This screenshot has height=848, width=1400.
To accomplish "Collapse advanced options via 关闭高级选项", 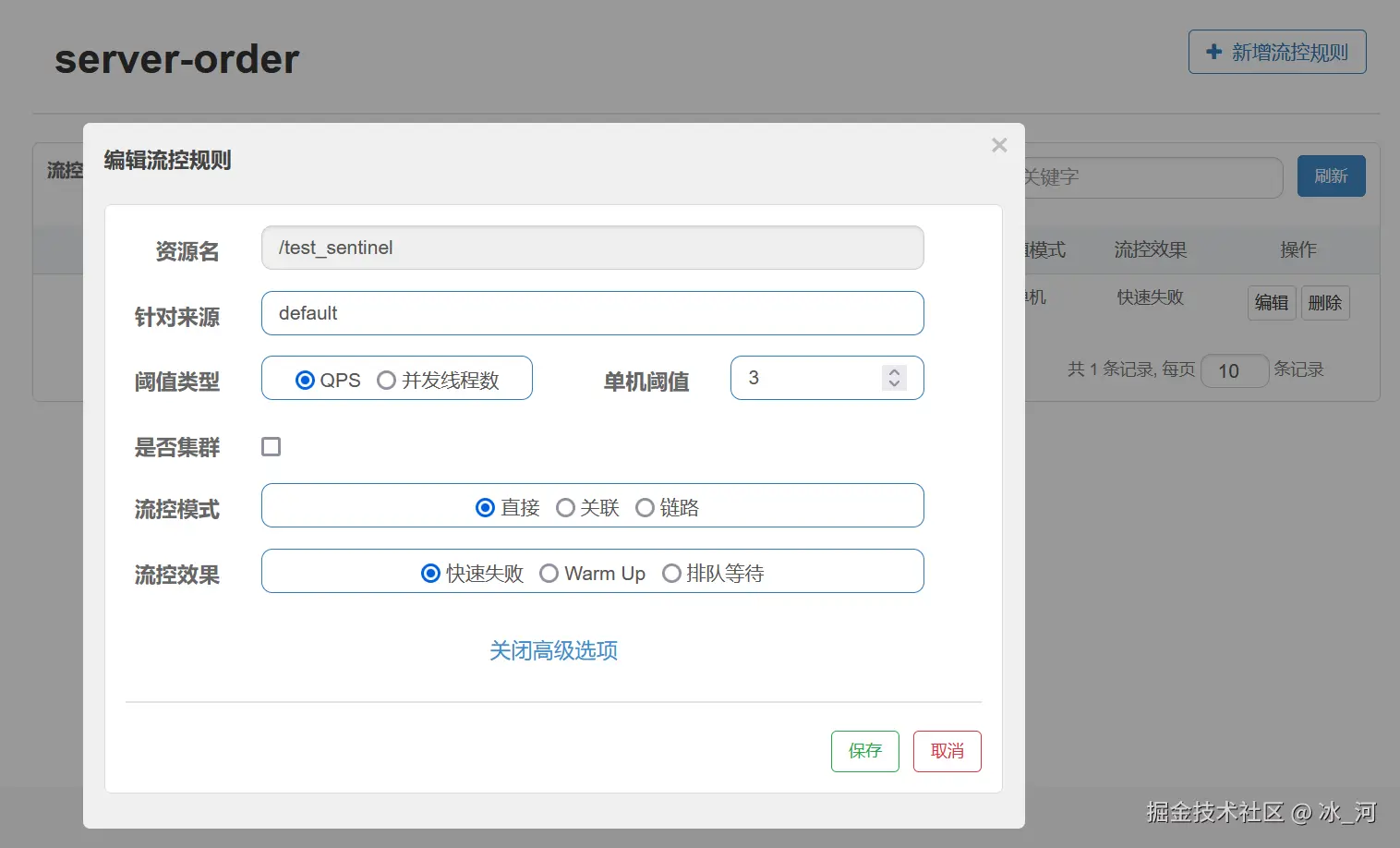I will (553, 650).
